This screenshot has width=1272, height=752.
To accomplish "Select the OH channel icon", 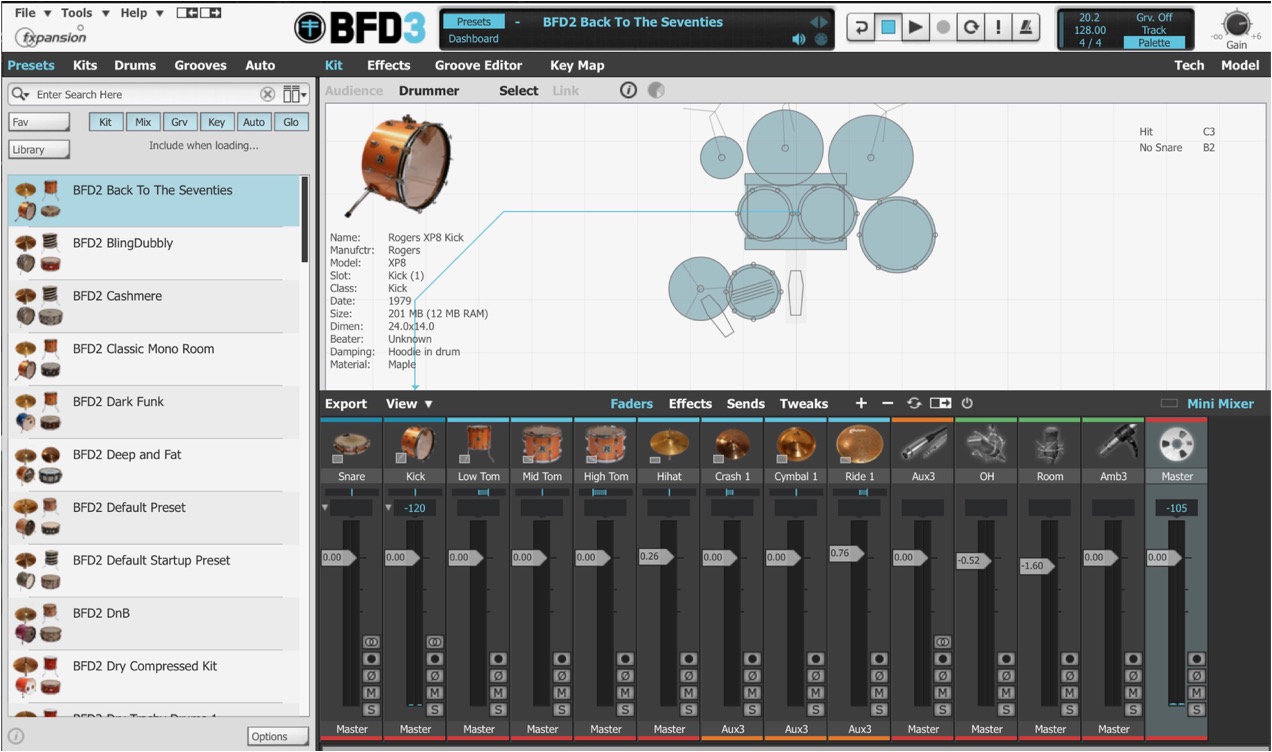I will (x=987, y=444).
